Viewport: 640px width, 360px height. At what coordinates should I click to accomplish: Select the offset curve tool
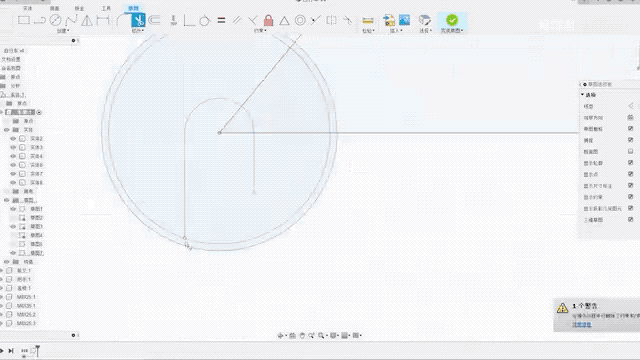[x=154, y=20]
